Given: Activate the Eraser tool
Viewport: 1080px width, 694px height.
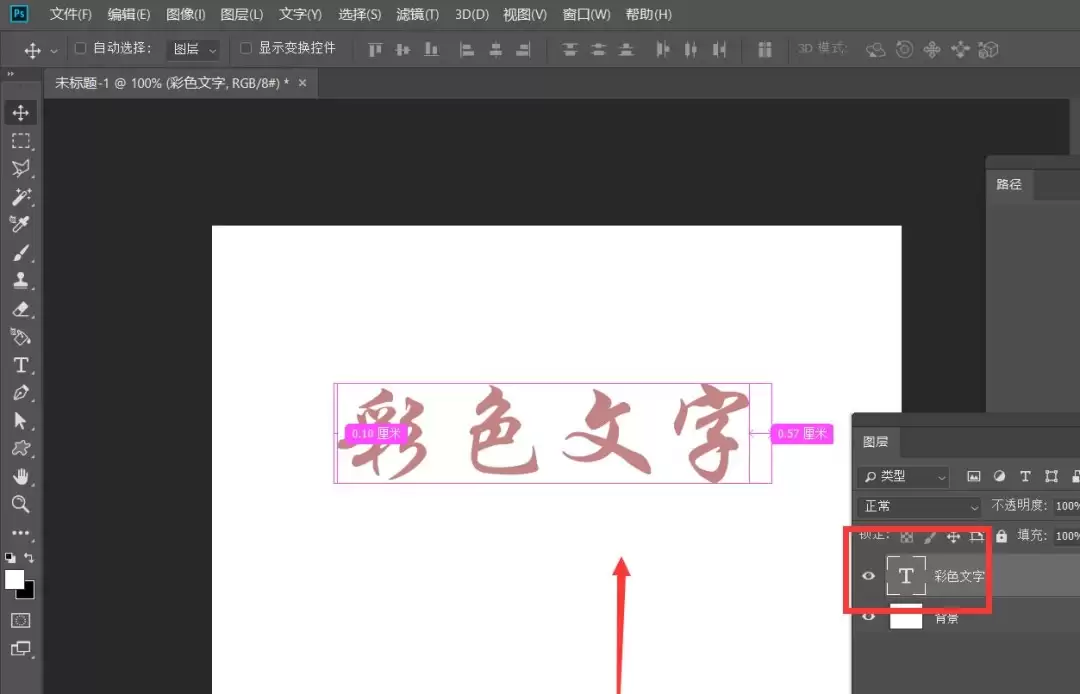Looking at the screenshot, I should (21, 309).
